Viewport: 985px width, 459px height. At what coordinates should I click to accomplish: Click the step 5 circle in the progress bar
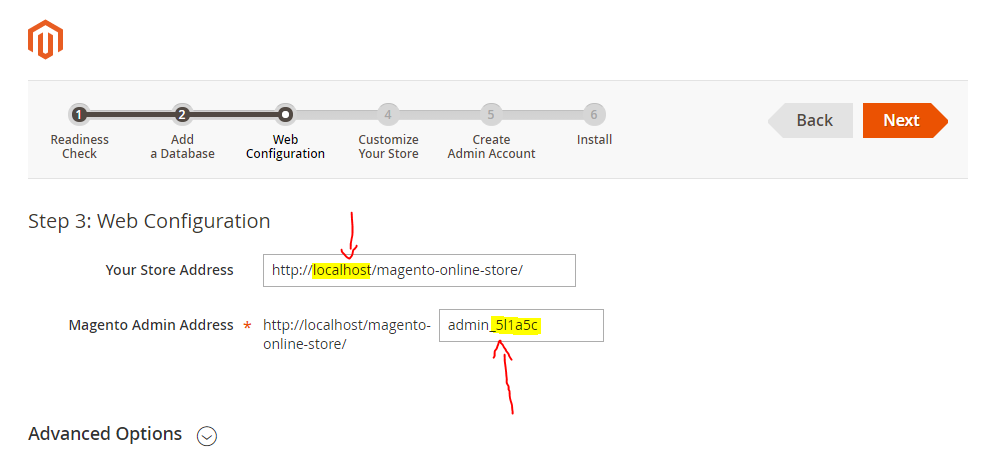click(490, 115)
